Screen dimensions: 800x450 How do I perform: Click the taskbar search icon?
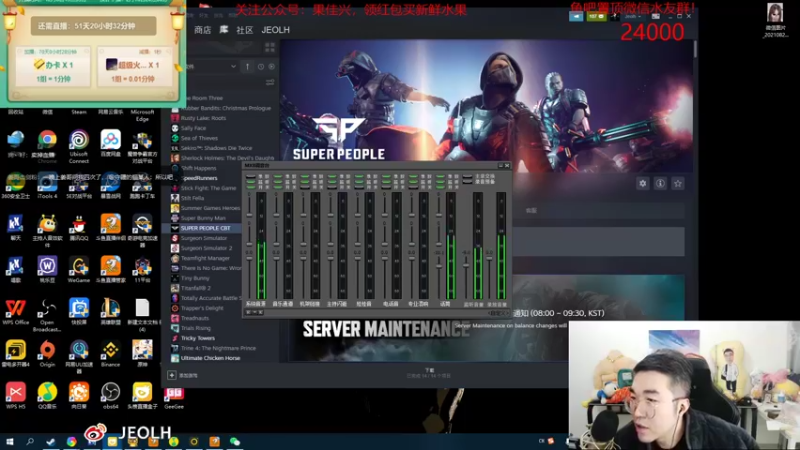(30, 441)
